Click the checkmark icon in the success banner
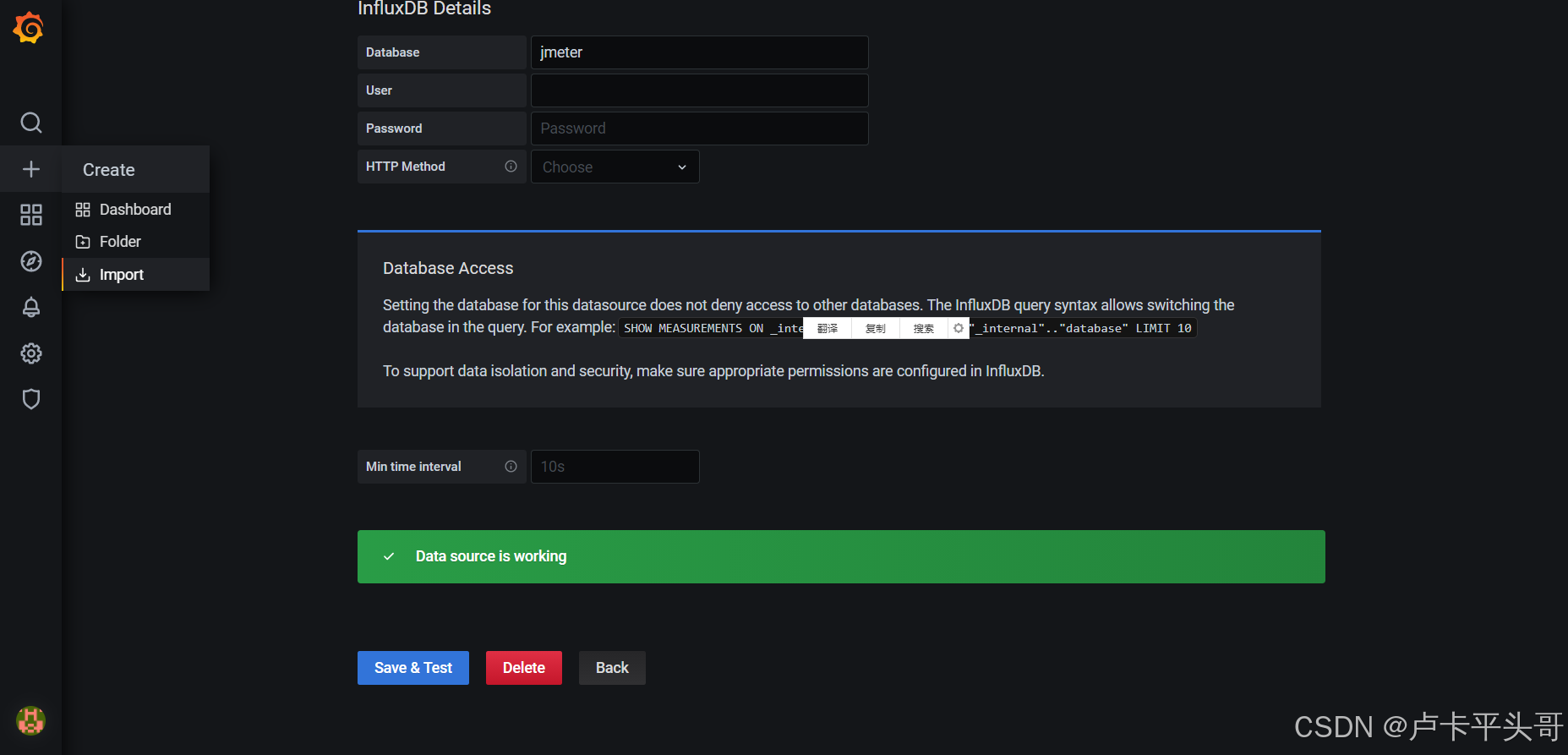 389,556
